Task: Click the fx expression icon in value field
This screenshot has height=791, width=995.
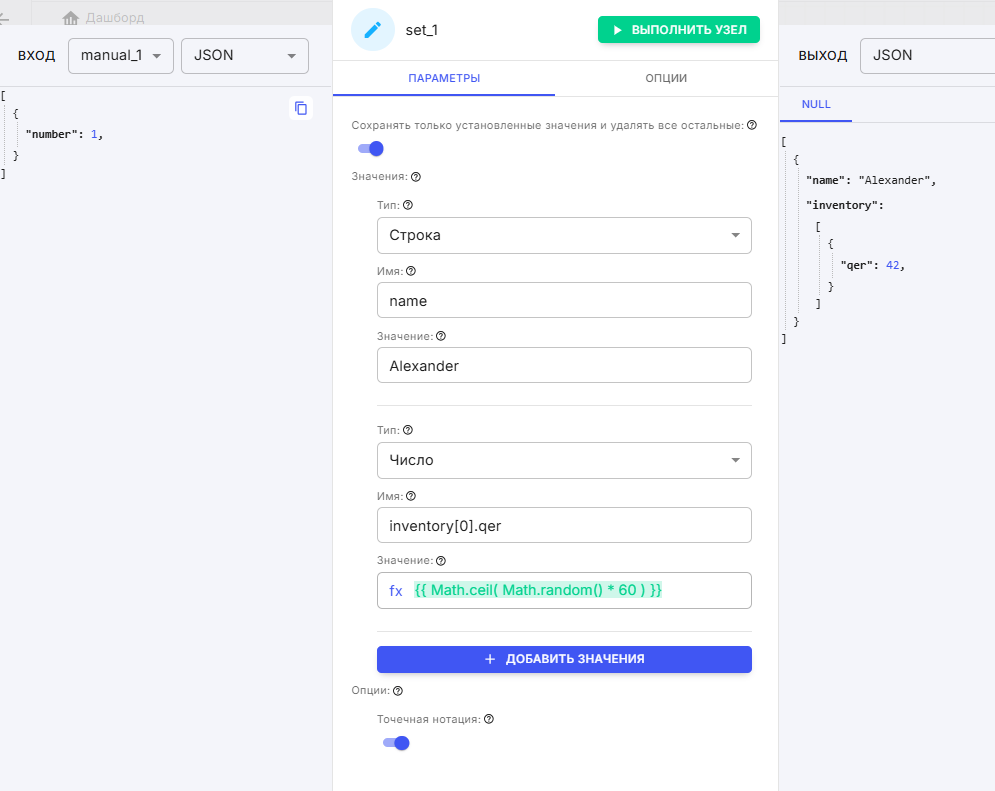Action: coord(396,591)
